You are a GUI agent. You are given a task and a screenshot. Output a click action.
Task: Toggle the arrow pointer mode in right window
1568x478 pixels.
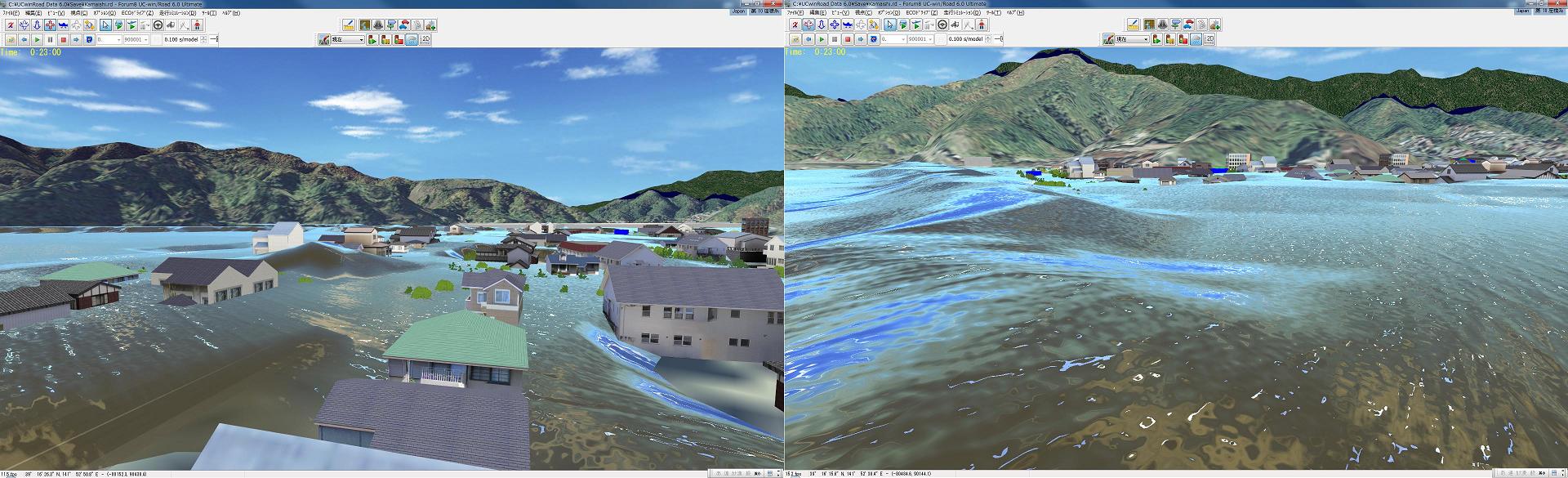point(889,25)
